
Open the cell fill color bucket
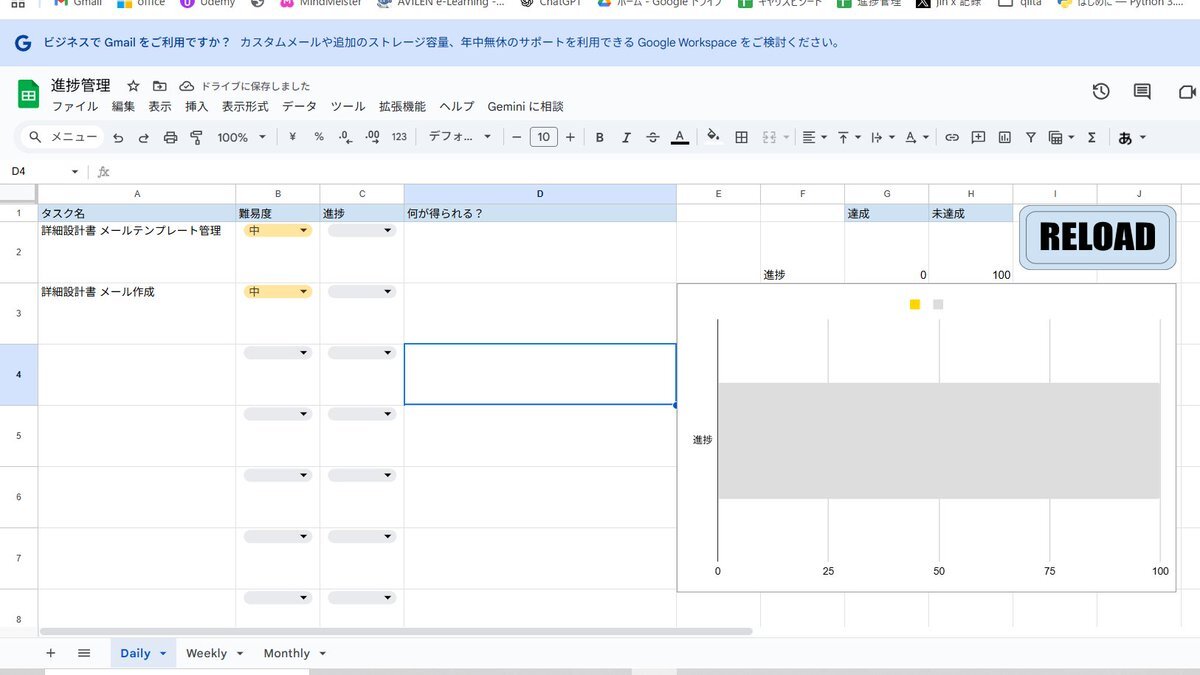click(713, 137)
